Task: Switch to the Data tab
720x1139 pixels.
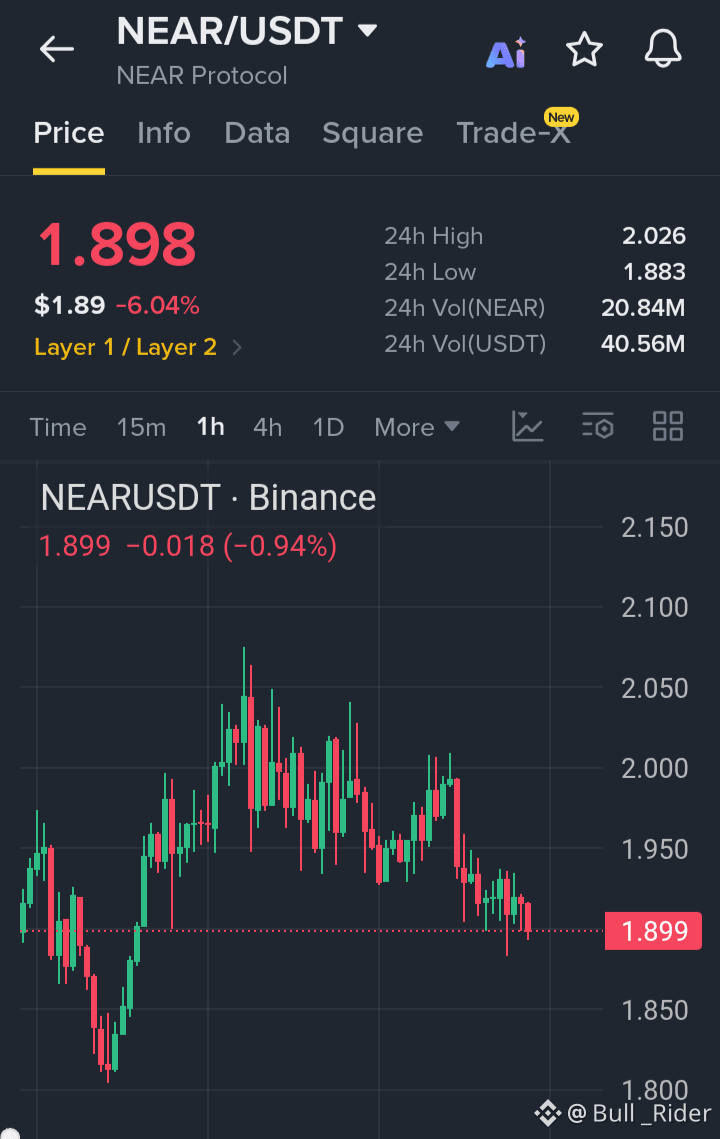Action: pos(257,133)
